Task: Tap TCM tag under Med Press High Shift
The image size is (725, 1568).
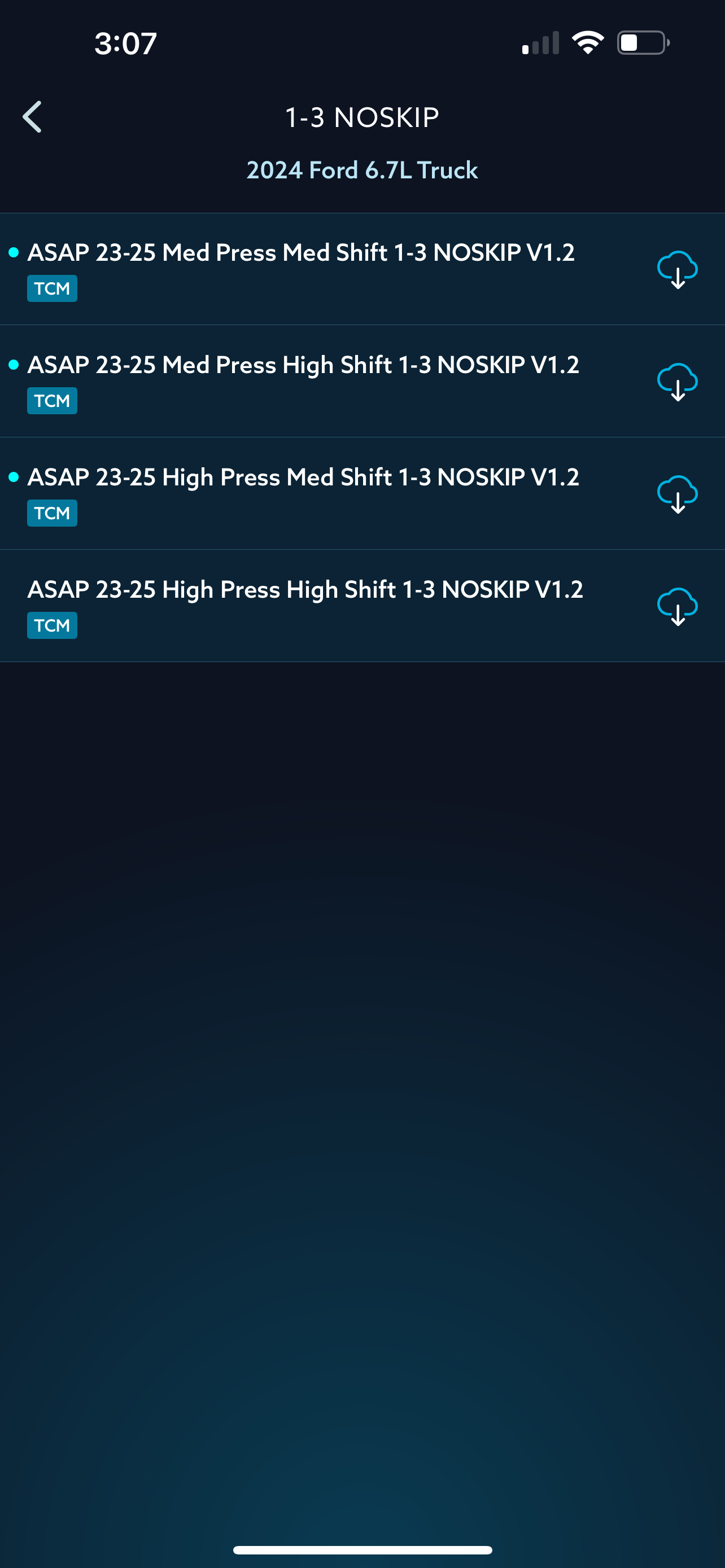Action: coord(53,401)
